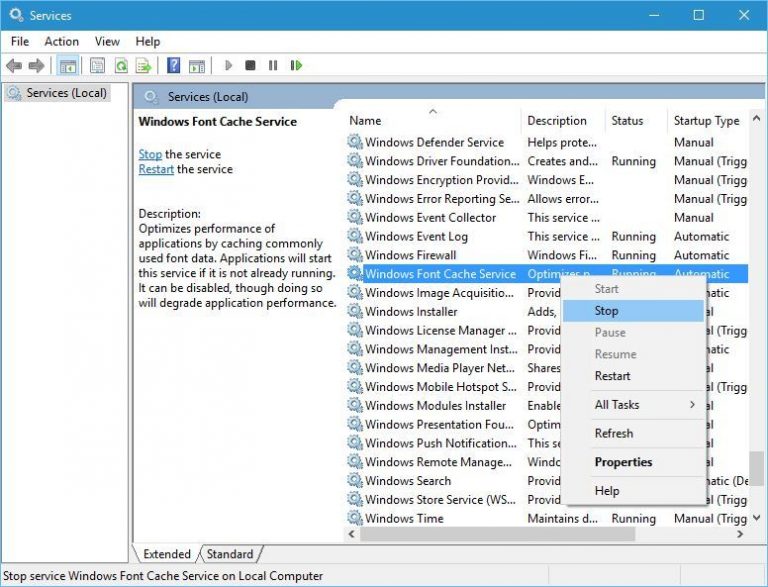Click the Forward arrow toolbar icon
768x587 pixels.
(x=37, y=65)
